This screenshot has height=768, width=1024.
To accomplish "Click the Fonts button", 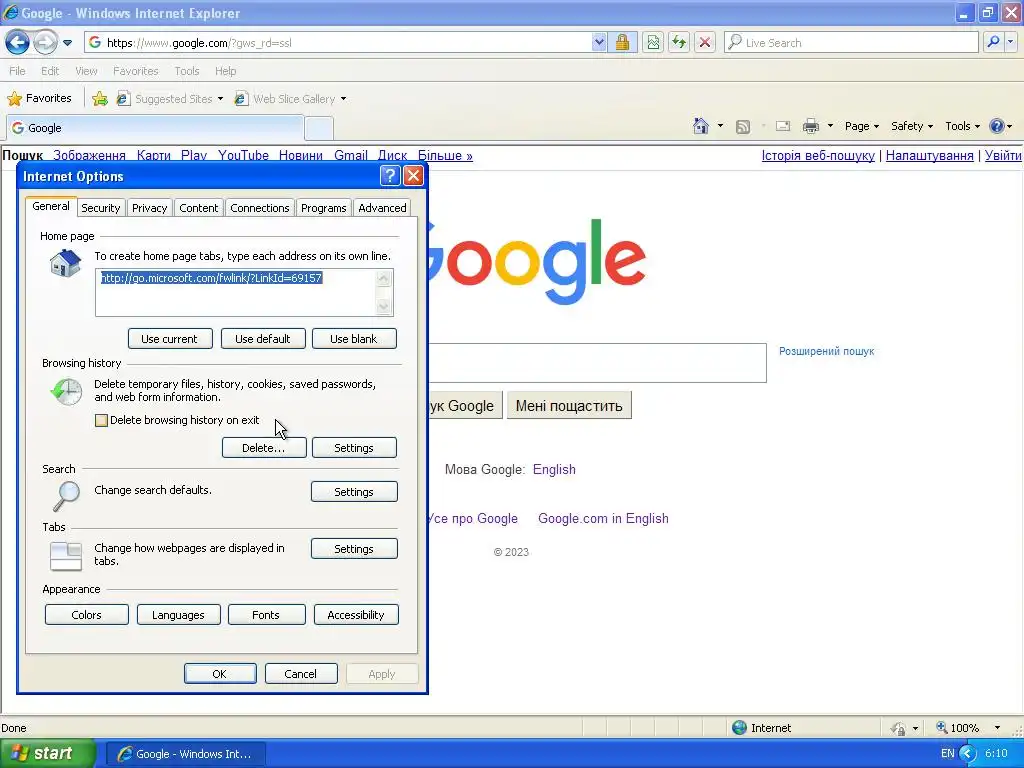I will [266, 615].
